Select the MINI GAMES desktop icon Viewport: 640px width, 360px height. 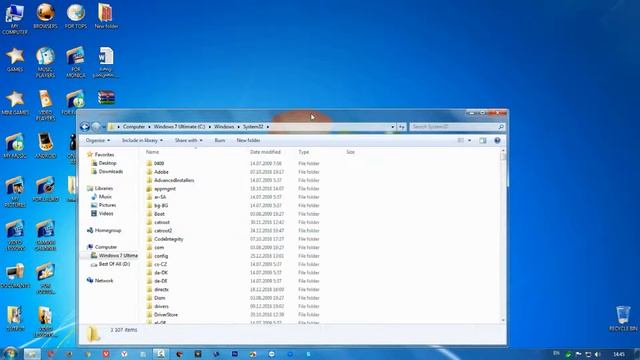(15, 103)
